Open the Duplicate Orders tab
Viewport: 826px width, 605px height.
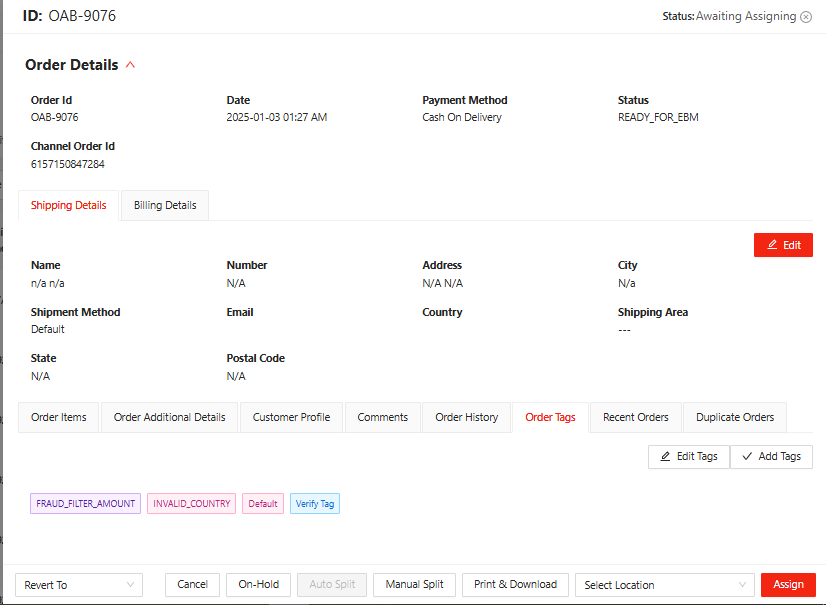click(x=735, y=418)
